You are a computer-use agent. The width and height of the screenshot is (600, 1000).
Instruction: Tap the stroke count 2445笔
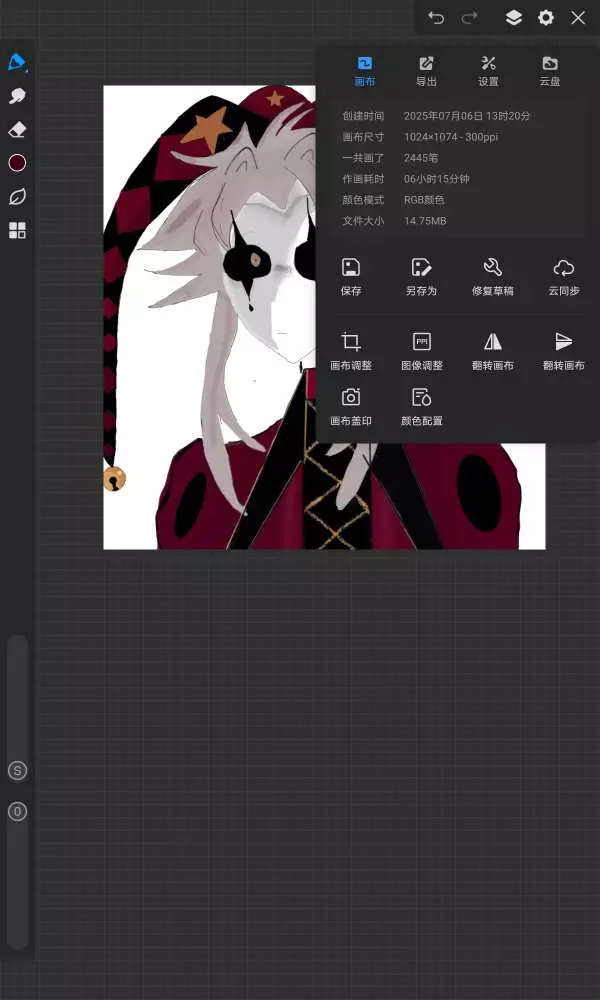tap(421, 158)
